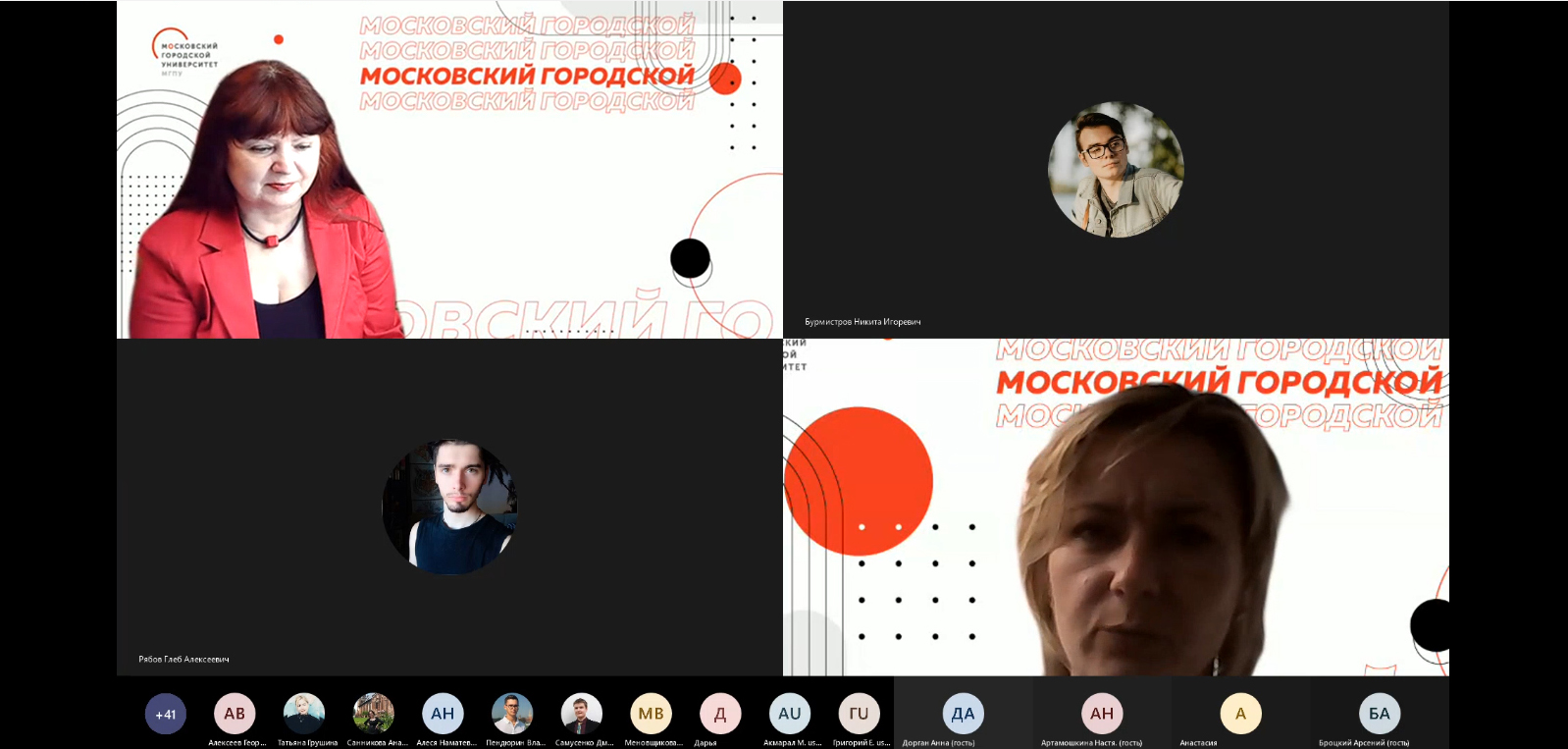Select Санникова's profile photo avatar

click(x=374, y=714)
